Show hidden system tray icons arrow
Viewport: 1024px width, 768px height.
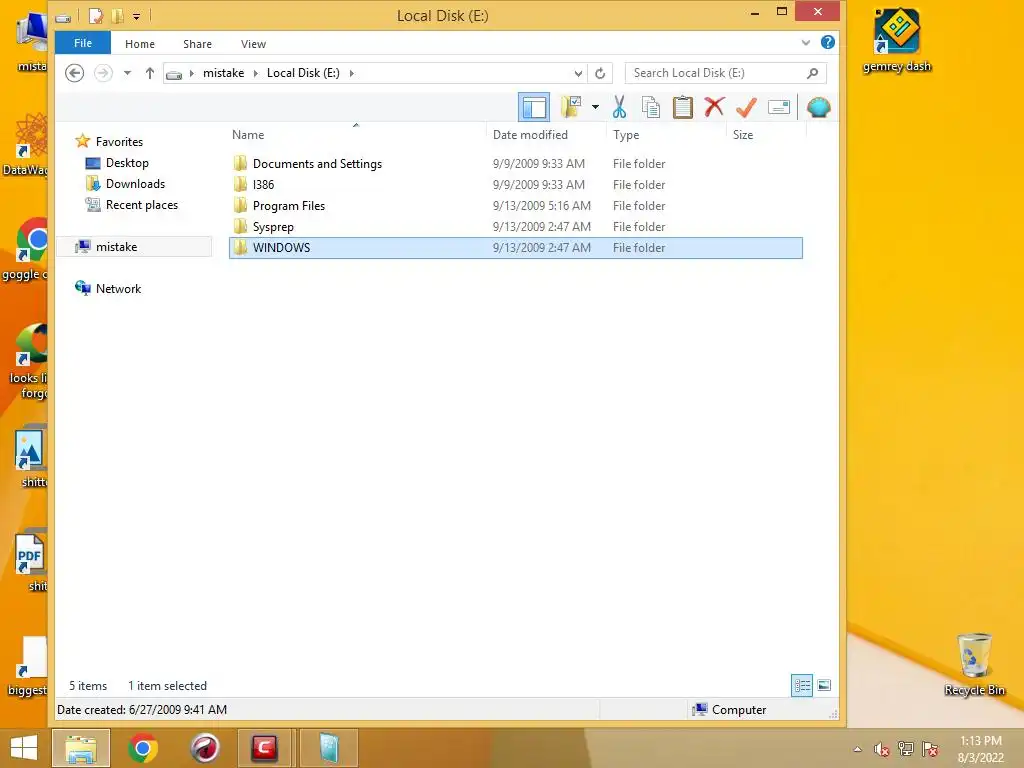click(x=857, y=749)
